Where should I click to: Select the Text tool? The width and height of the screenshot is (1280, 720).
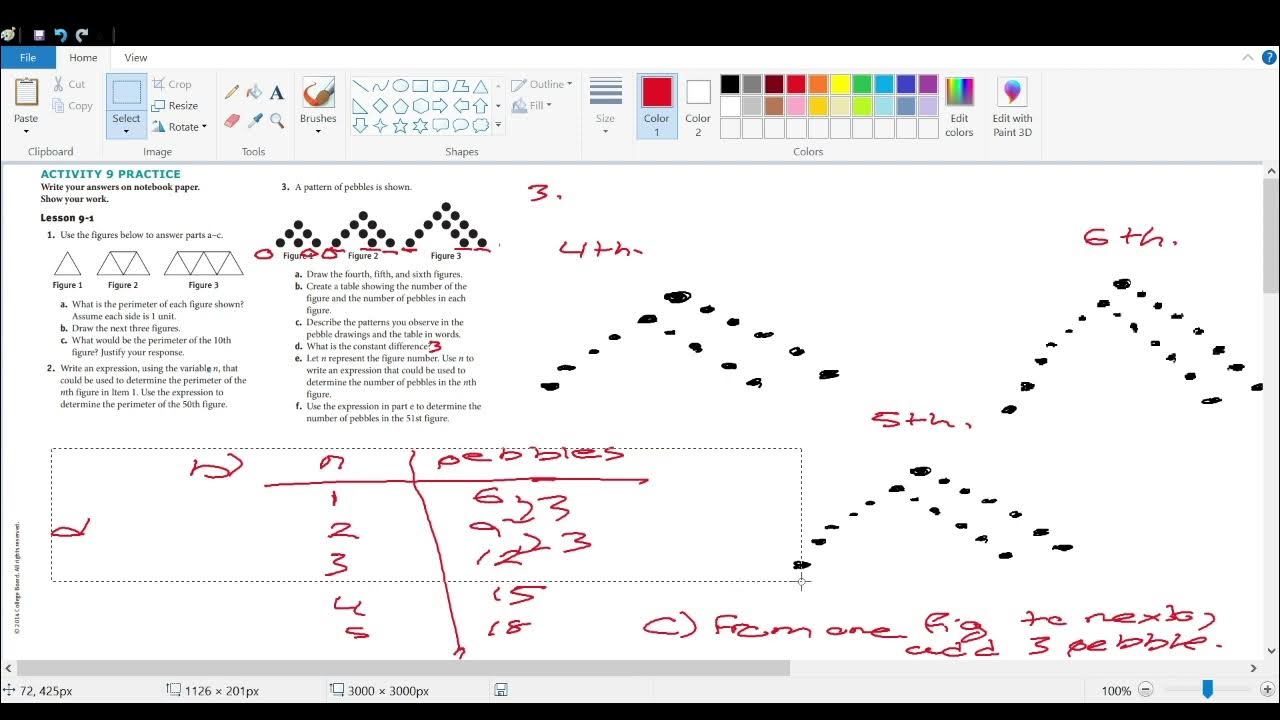point(277,92)
